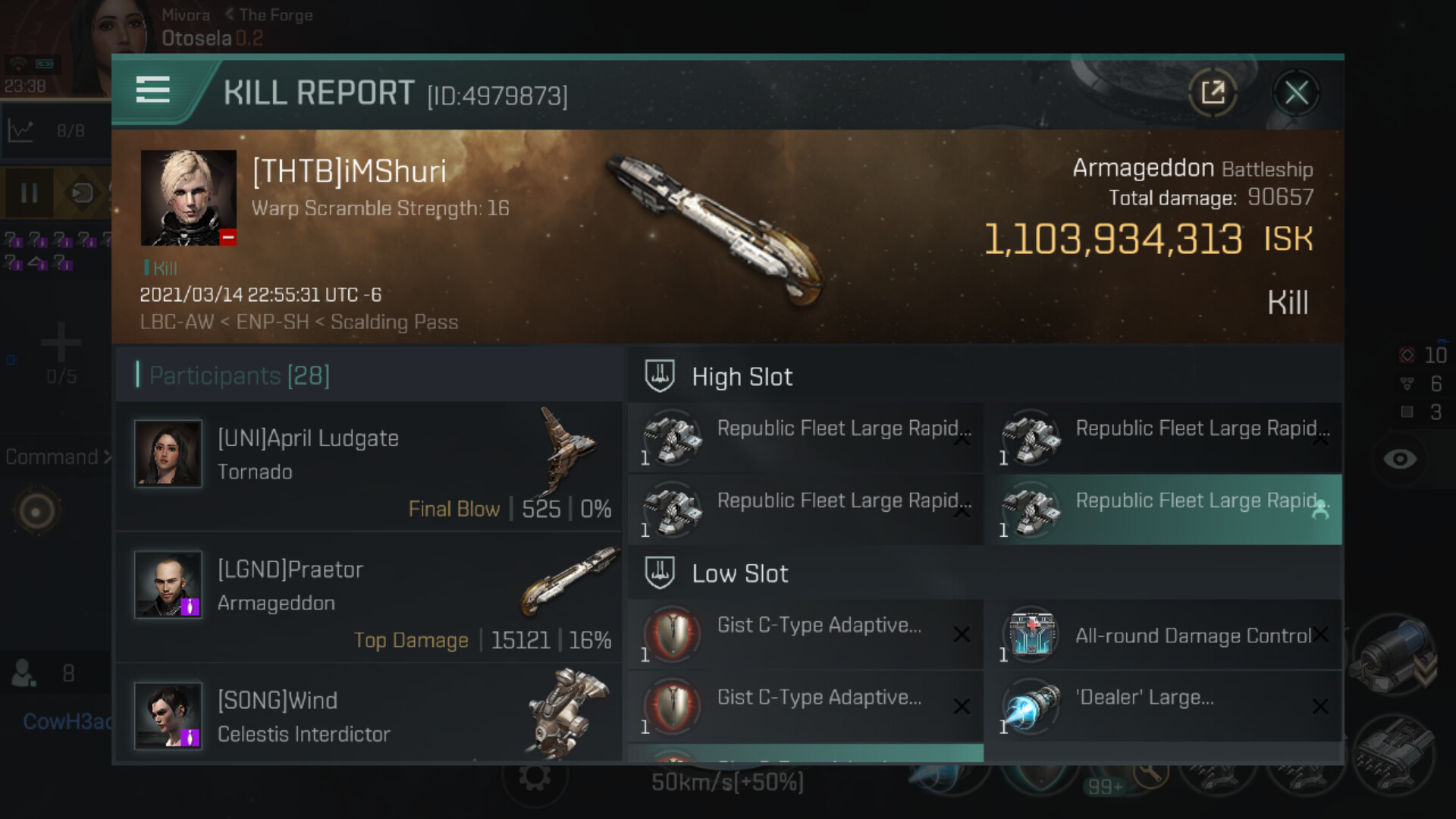The width and height of the screenshot is (1456, 819).
Task: Open the market chart icon showing 8/8
Action: (x=21, y=130)
